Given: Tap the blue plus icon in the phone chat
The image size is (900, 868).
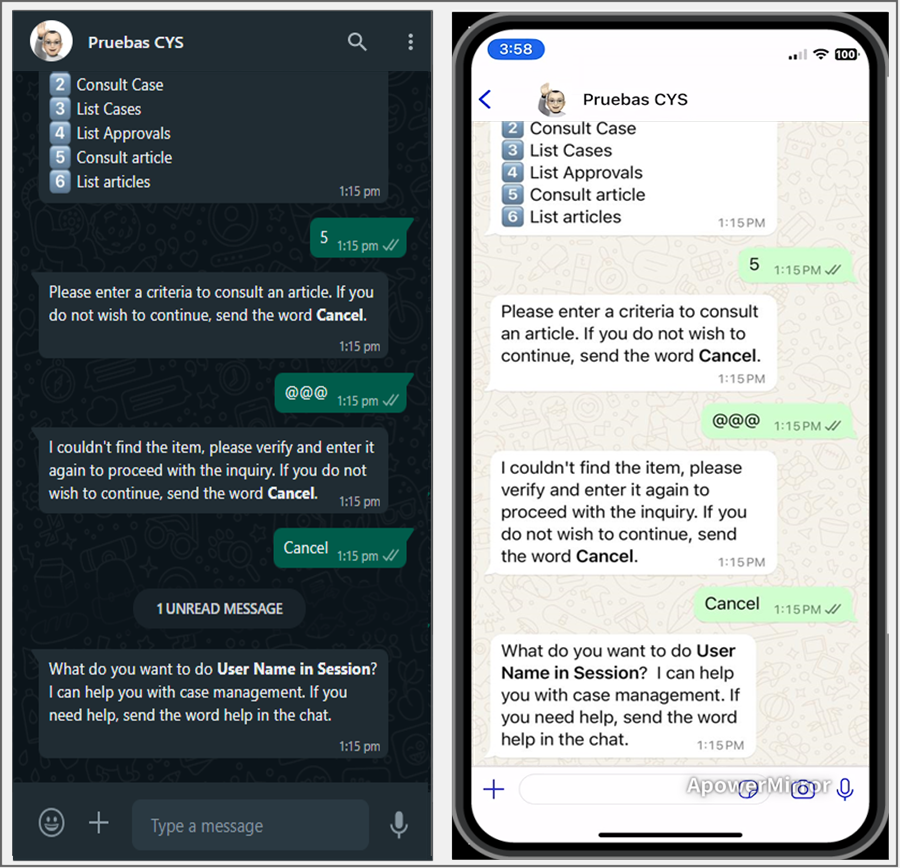Looking at the screenshot, I should tap(494, 789).
